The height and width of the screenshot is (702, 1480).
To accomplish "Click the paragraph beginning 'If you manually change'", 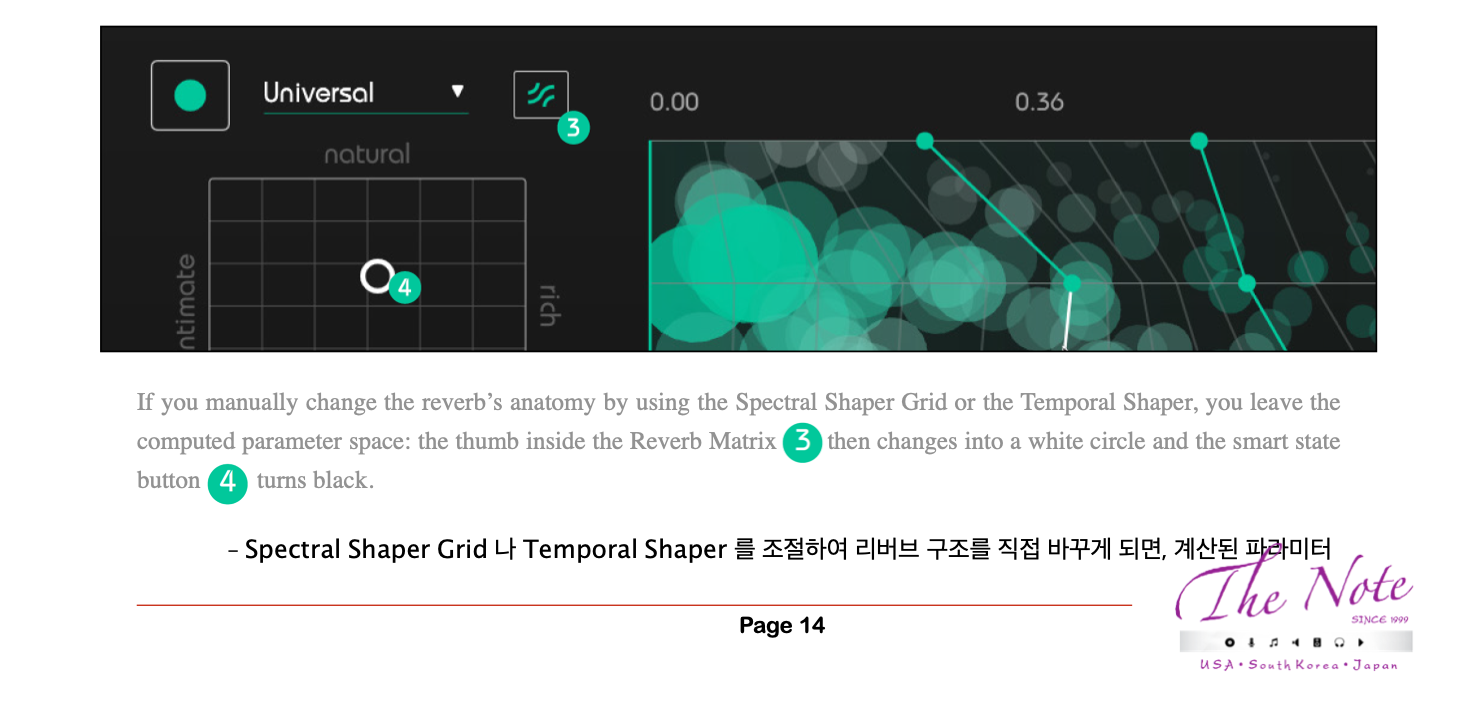I will [x=738, y=441].
